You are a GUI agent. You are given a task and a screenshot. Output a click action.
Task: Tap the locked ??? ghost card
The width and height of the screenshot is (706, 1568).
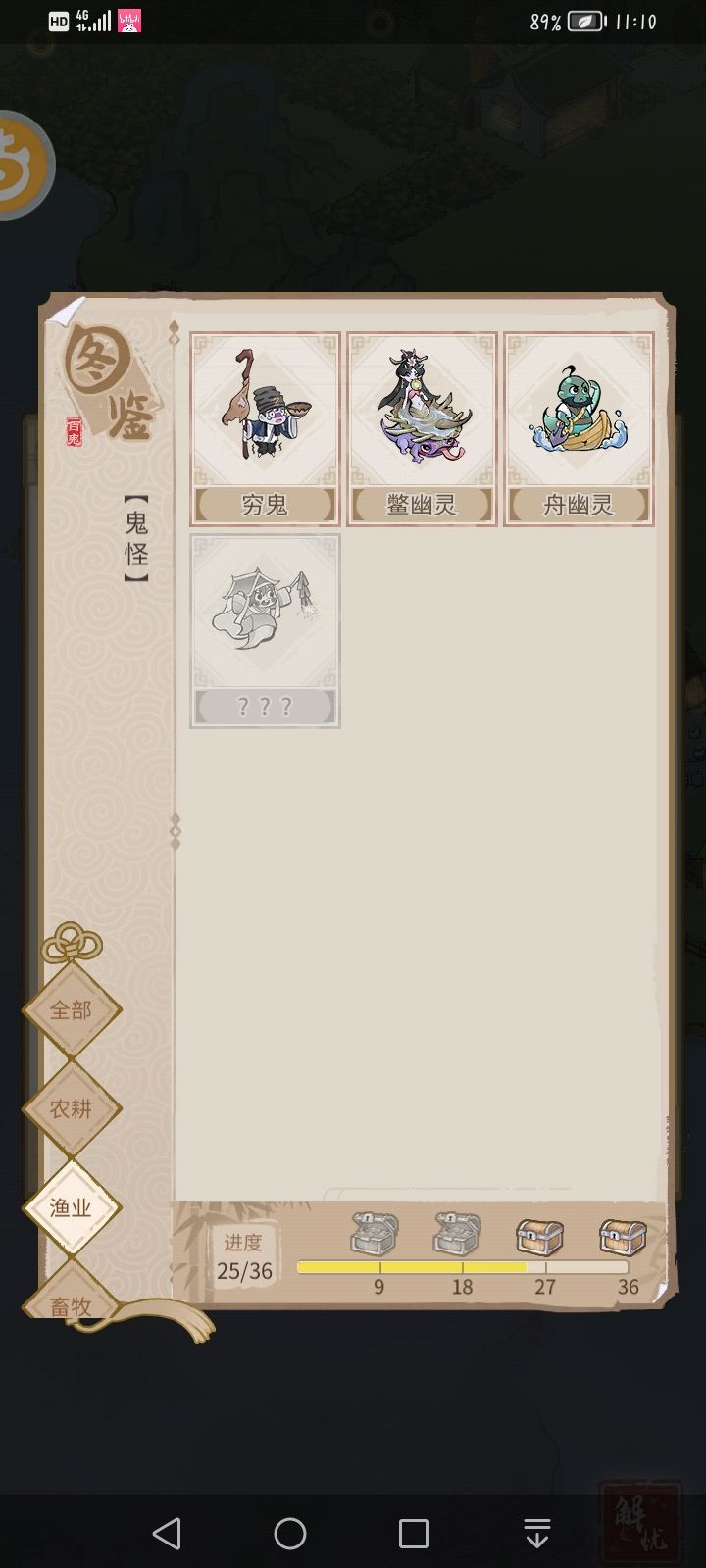pyautogui.click(x=265, y=630)
